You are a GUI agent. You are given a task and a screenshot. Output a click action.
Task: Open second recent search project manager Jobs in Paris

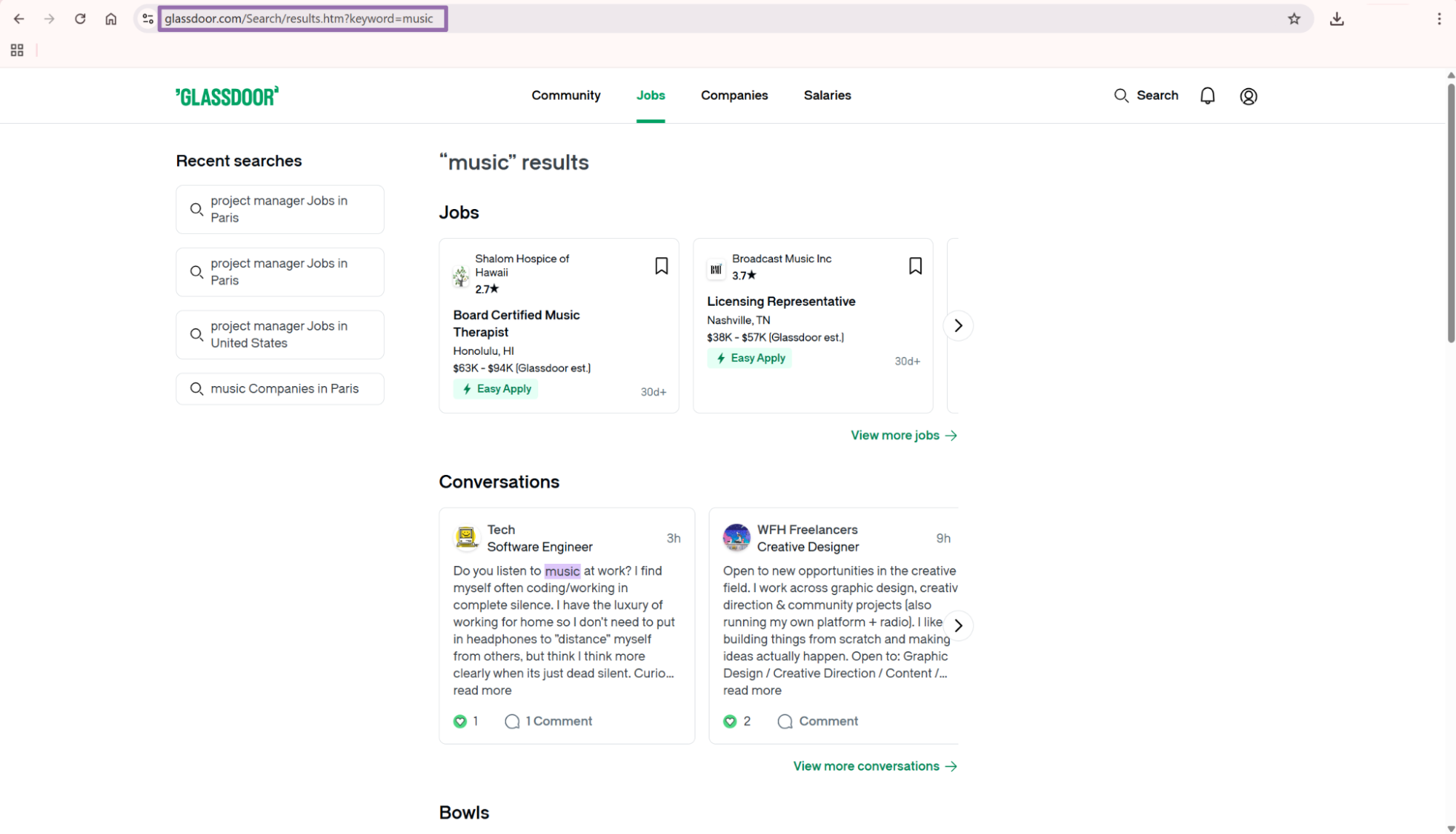pos(280,272)
